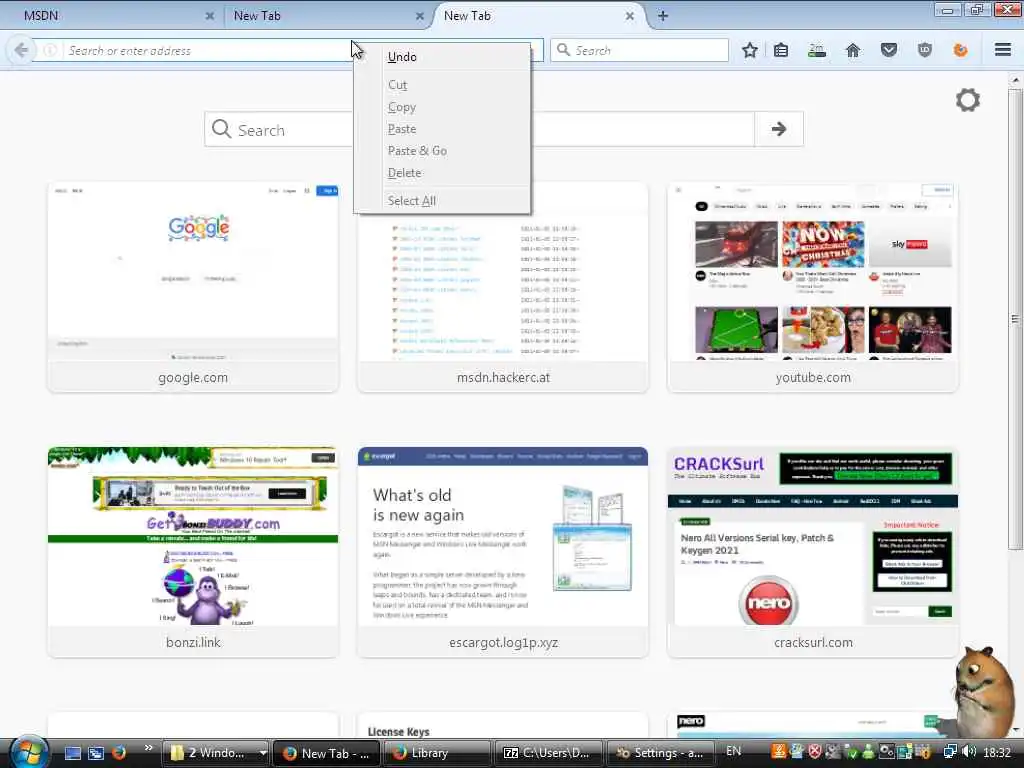The image size is (1024, 768).
Task: Open new tab page settings gear
Action: pyautogui.click(x=967, y=100)
